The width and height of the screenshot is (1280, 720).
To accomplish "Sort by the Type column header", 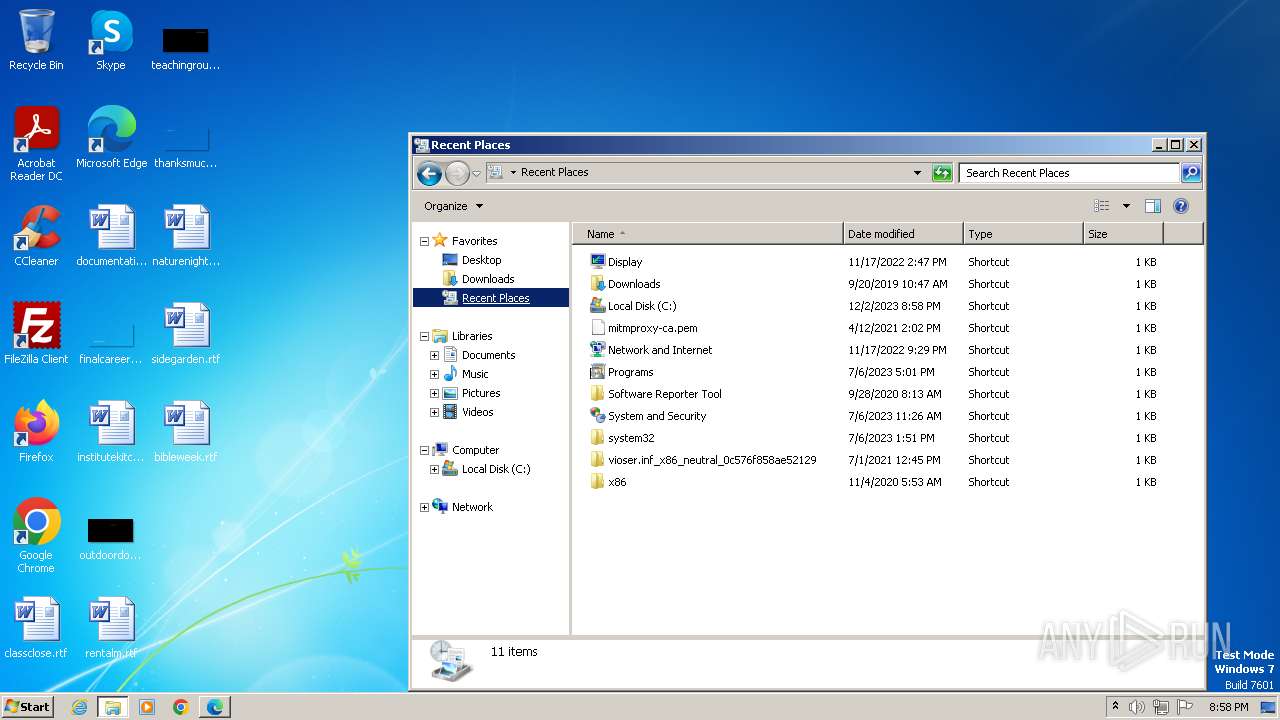I will [x=1023, y=234].
